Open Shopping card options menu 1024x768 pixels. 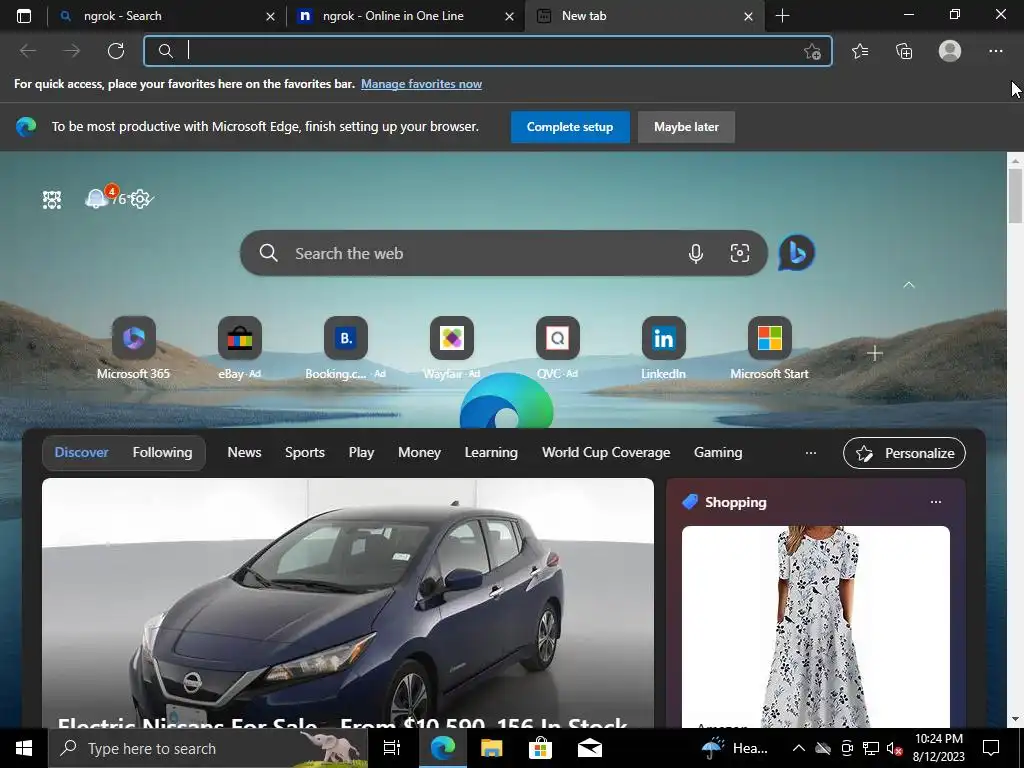tap(936, 502)
